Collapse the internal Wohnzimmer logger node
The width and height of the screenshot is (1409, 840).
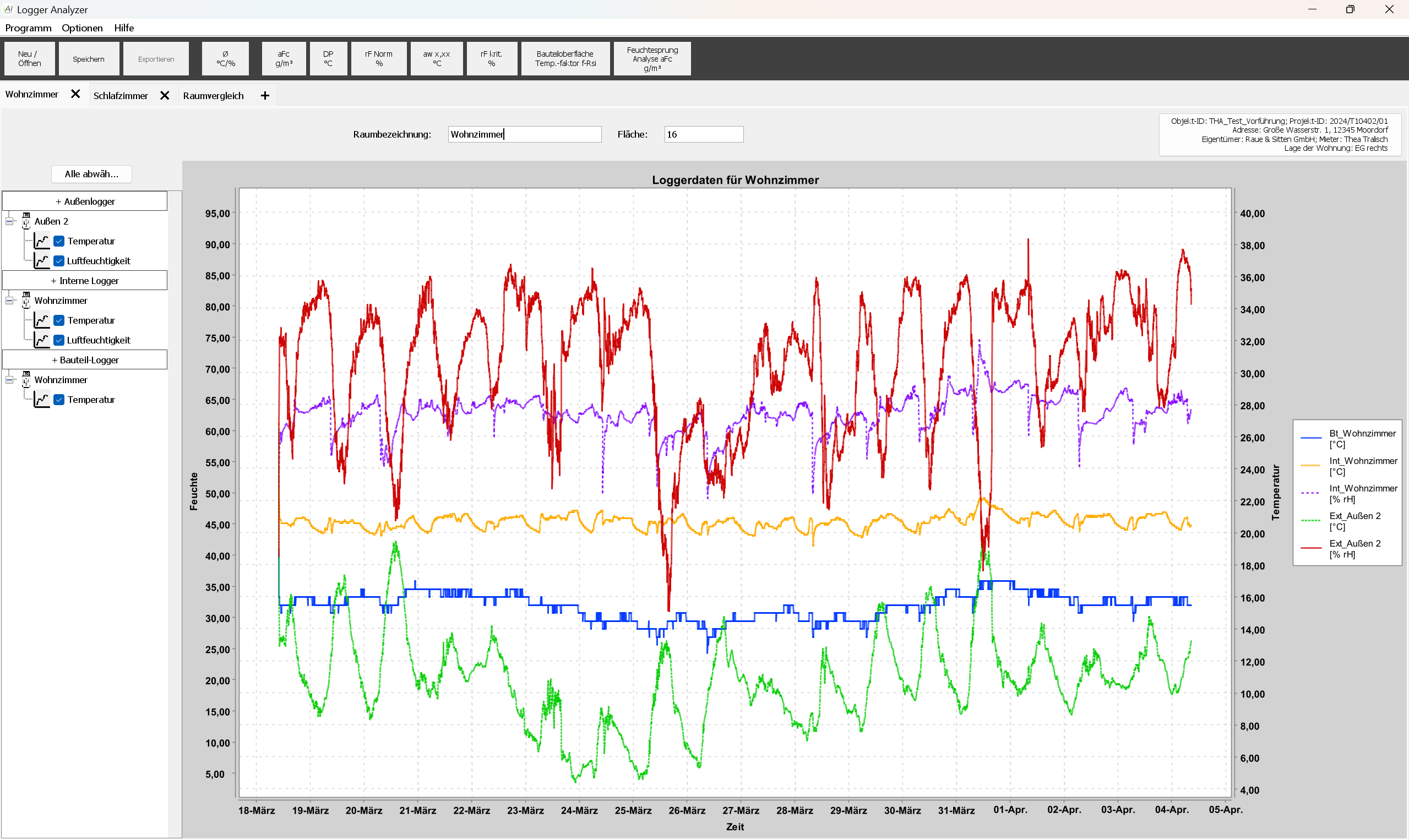9,301
